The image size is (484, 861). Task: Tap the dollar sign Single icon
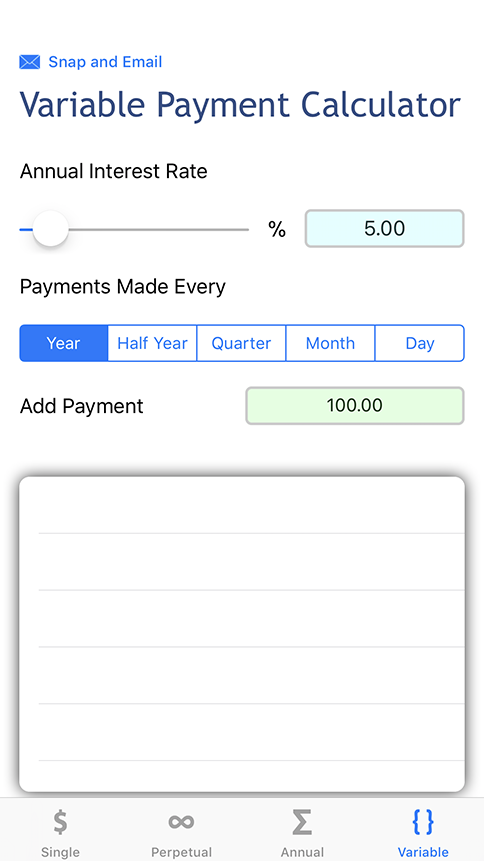point(60,821)
